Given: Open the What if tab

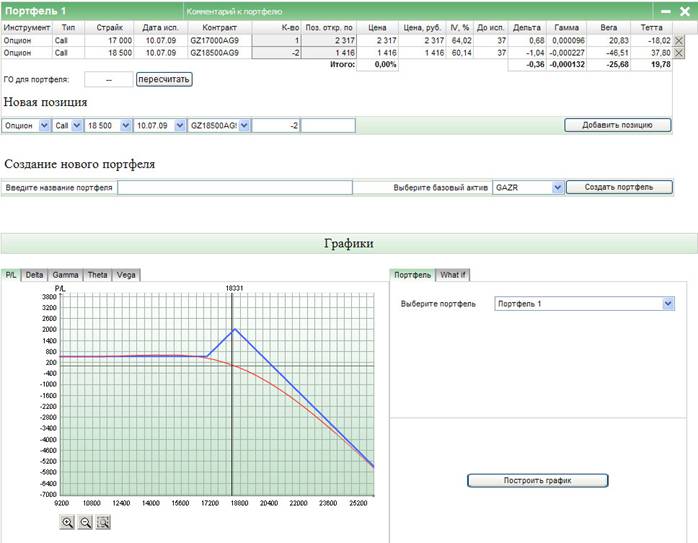Looking at the screenshot, I should click(x=453, y=275).
